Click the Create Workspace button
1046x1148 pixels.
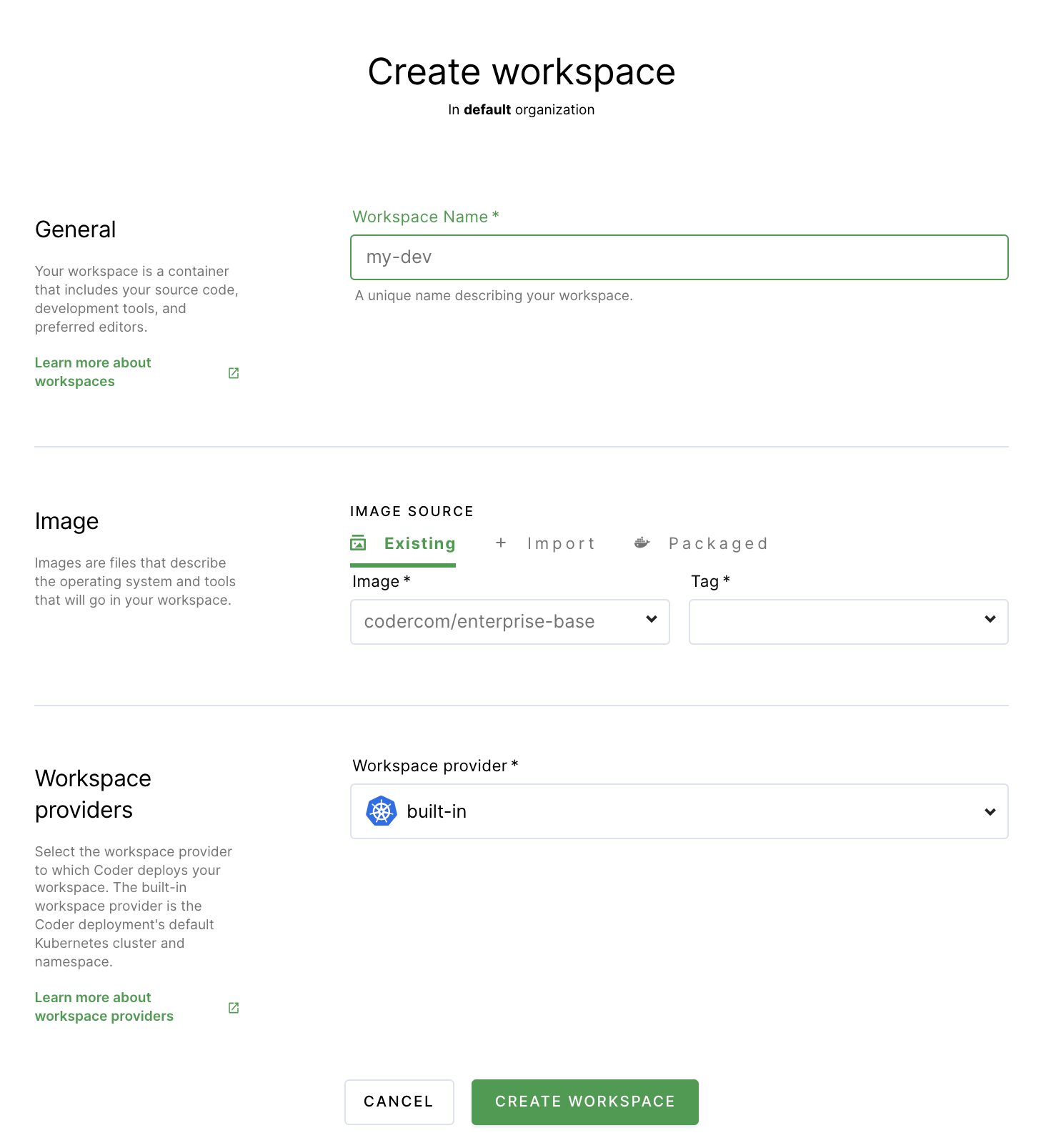coord(585,1102)
